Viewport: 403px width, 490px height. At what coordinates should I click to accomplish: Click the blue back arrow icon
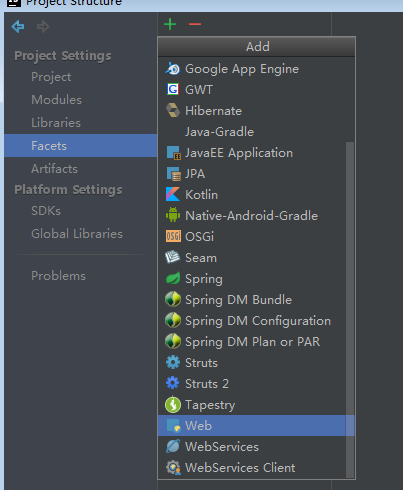18,26
